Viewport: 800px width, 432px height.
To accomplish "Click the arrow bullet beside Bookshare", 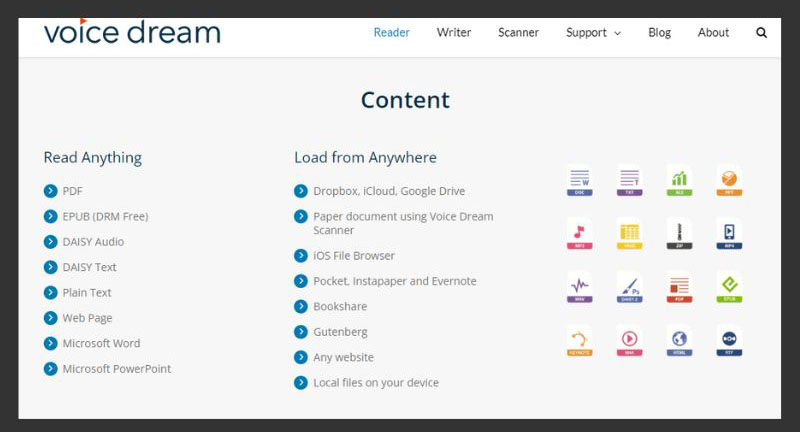I will point(301,307).
